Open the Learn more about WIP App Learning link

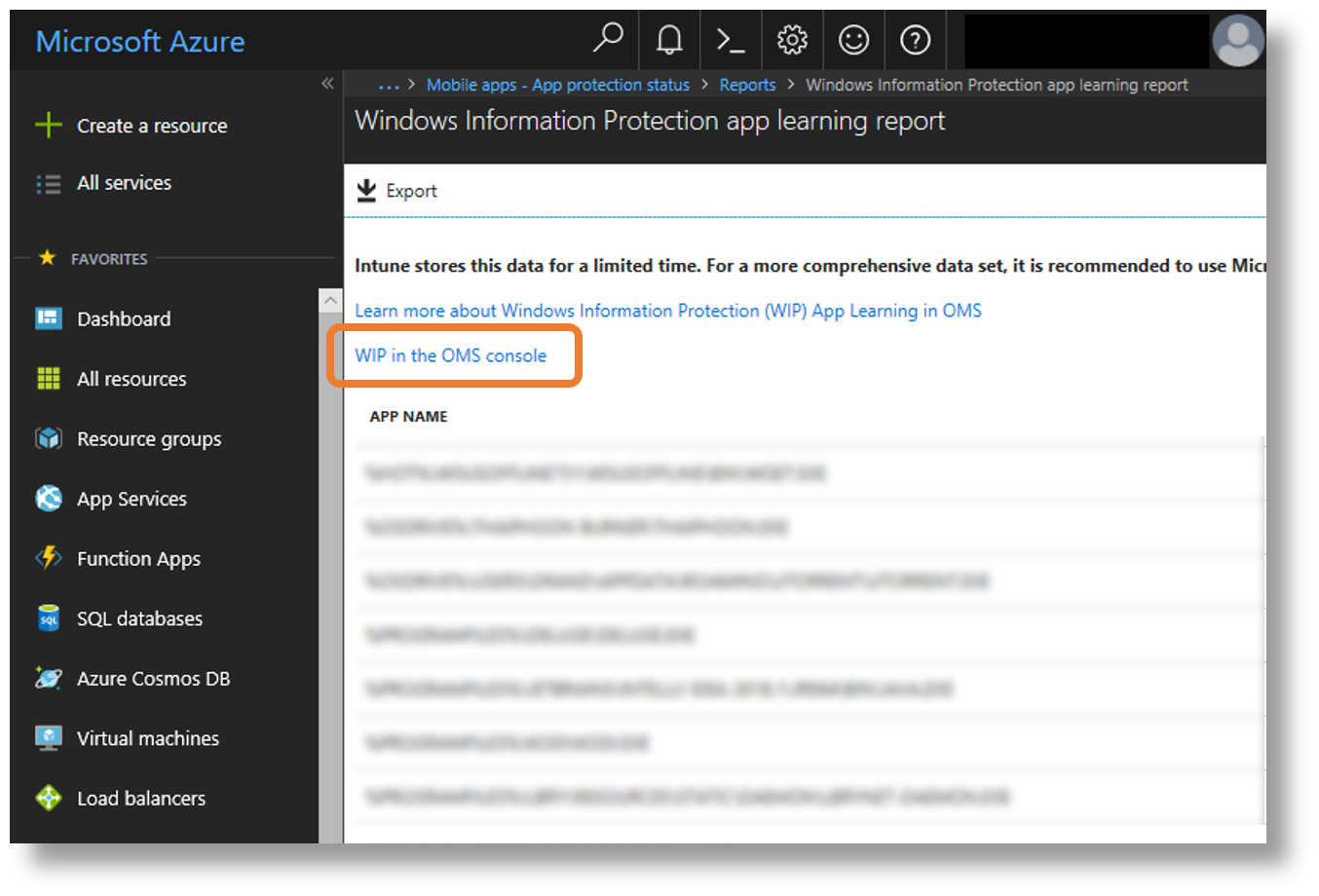[x=667, y=311]
